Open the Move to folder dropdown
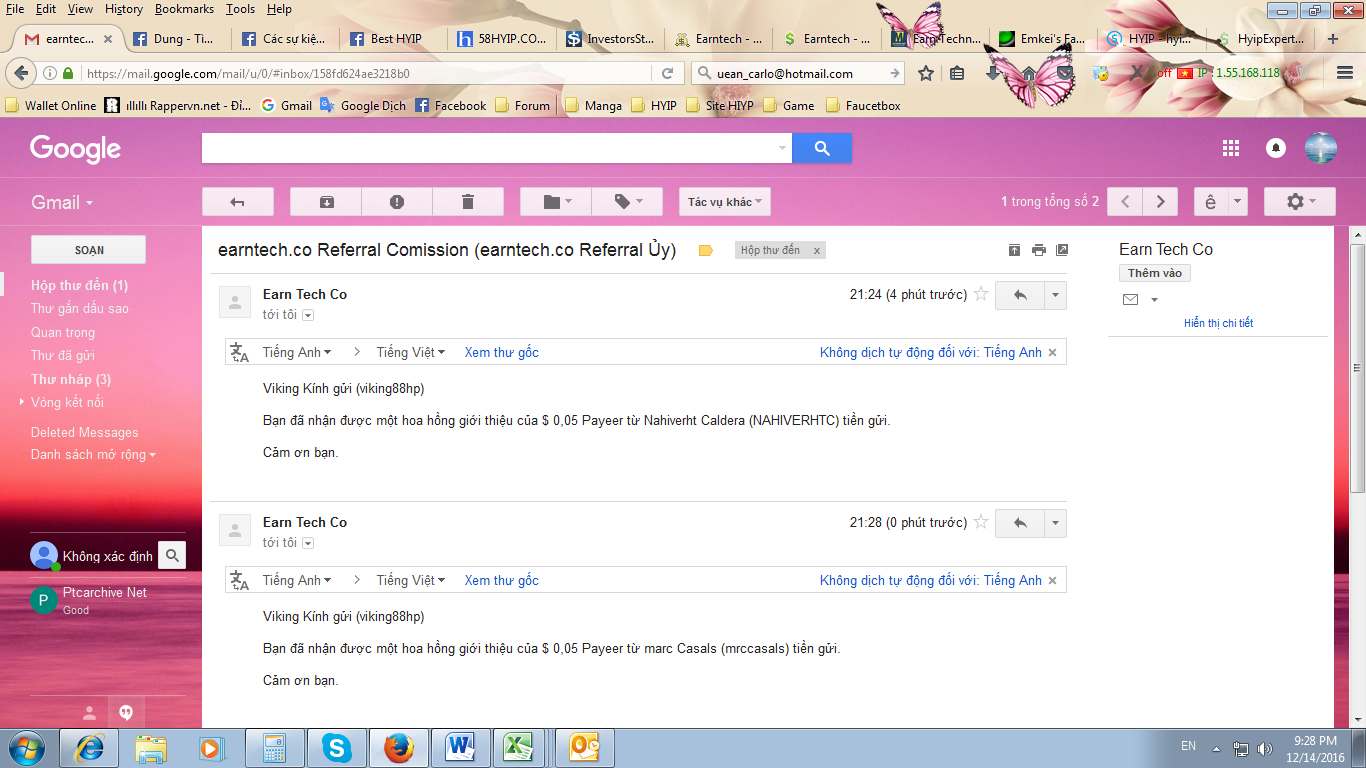The height and width of the screenshot is (768, 1366). click(556, 202)
